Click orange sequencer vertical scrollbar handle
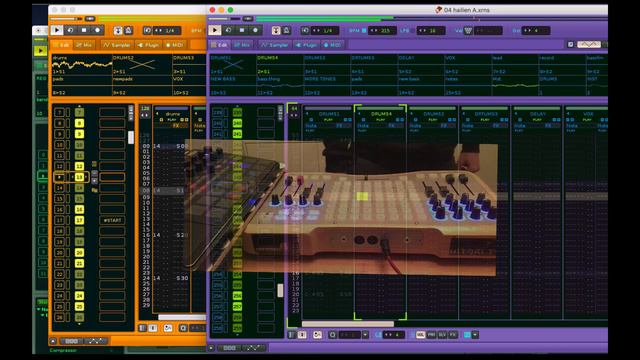This screenshot has width=640, height=360. pyautogui.click(x=131, y=137)
